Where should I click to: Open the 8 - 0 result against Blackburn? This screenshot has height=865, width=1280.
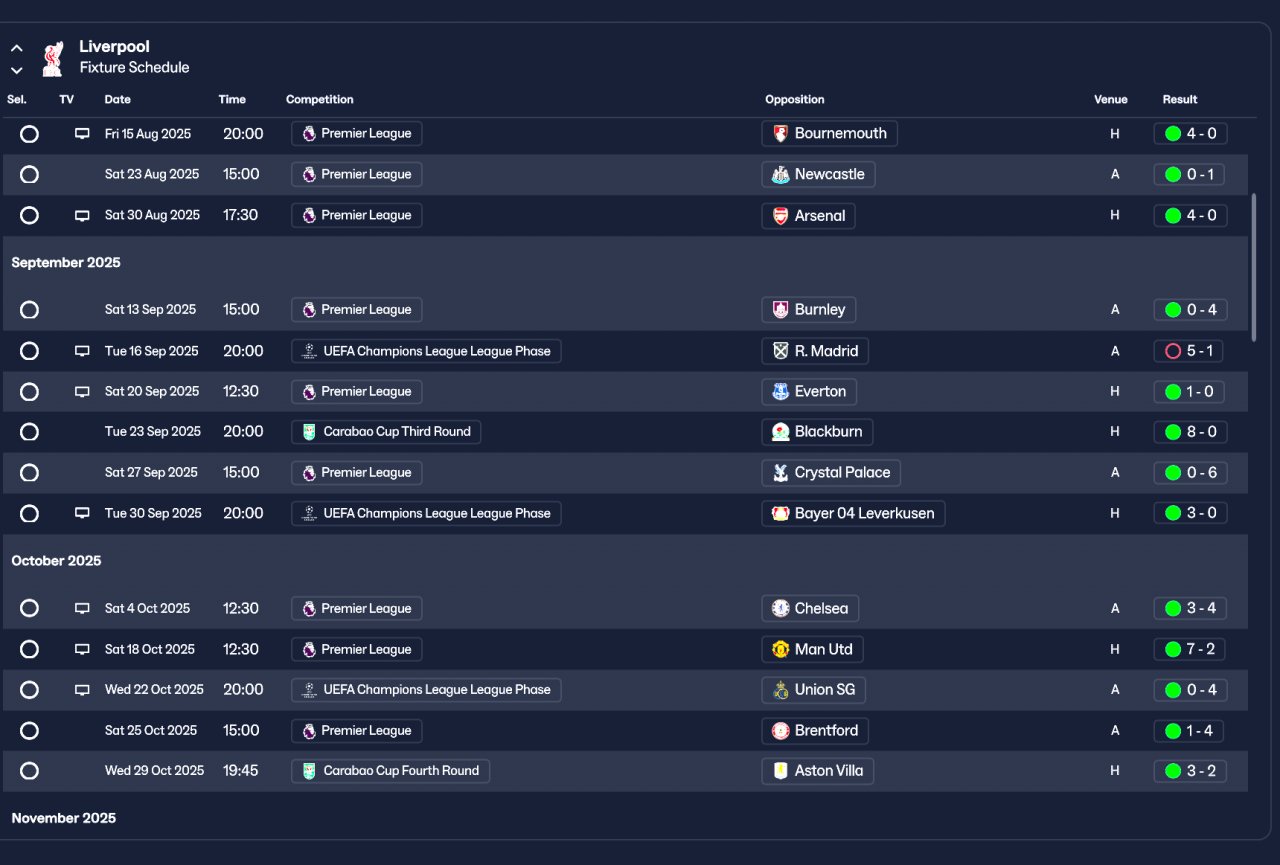(x=1201, y=432)
